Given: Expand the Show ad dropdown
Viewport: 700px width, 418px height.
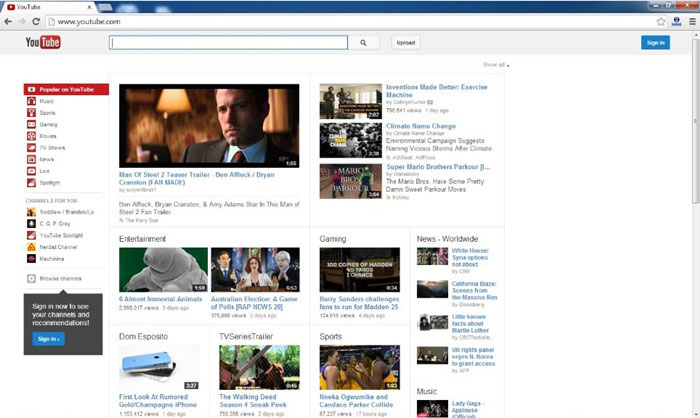Looking at the screenshot, I should coord(496,65).
